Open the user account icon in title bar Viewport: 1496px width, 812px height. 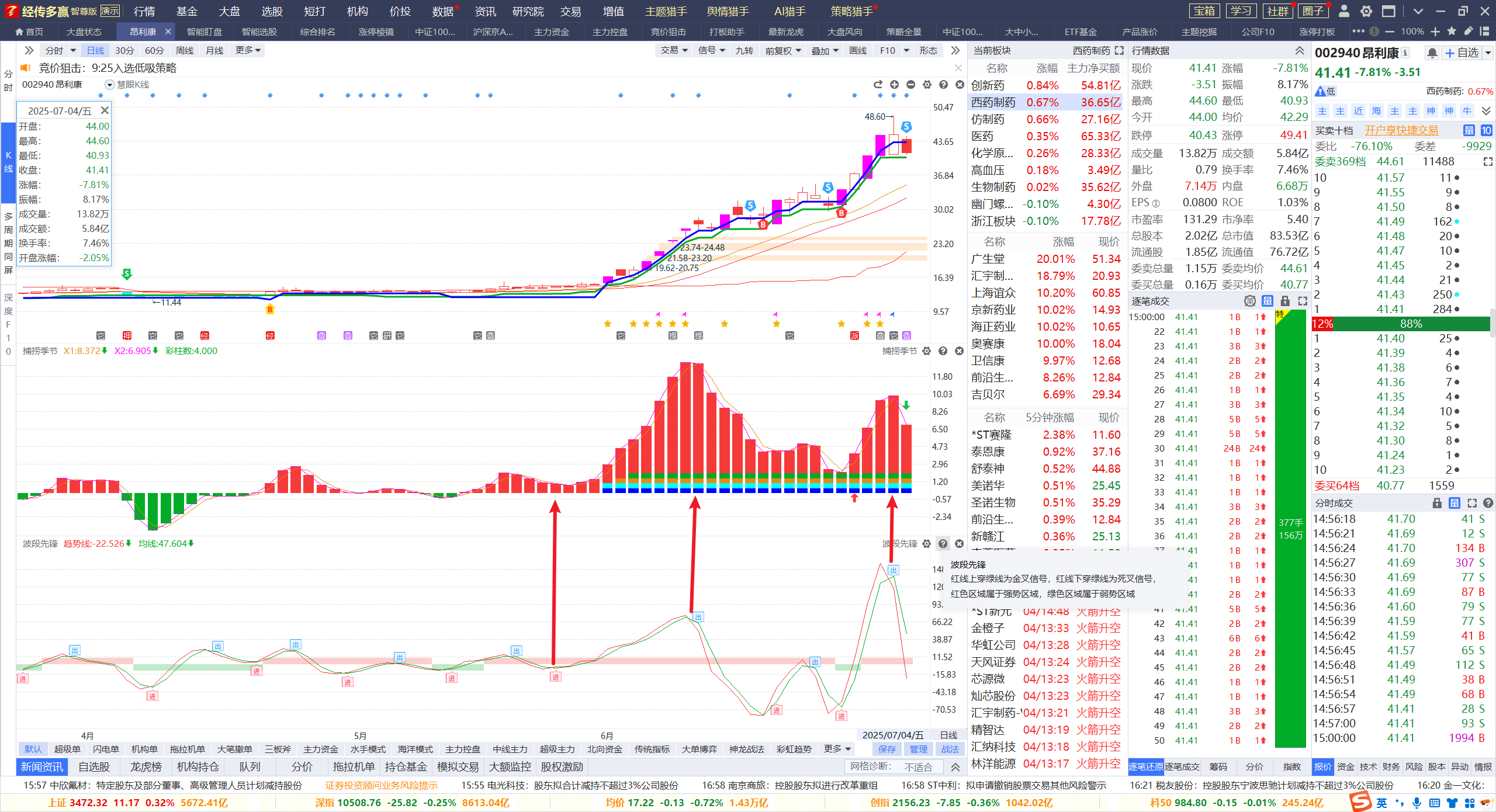[x=1343, y=11]
